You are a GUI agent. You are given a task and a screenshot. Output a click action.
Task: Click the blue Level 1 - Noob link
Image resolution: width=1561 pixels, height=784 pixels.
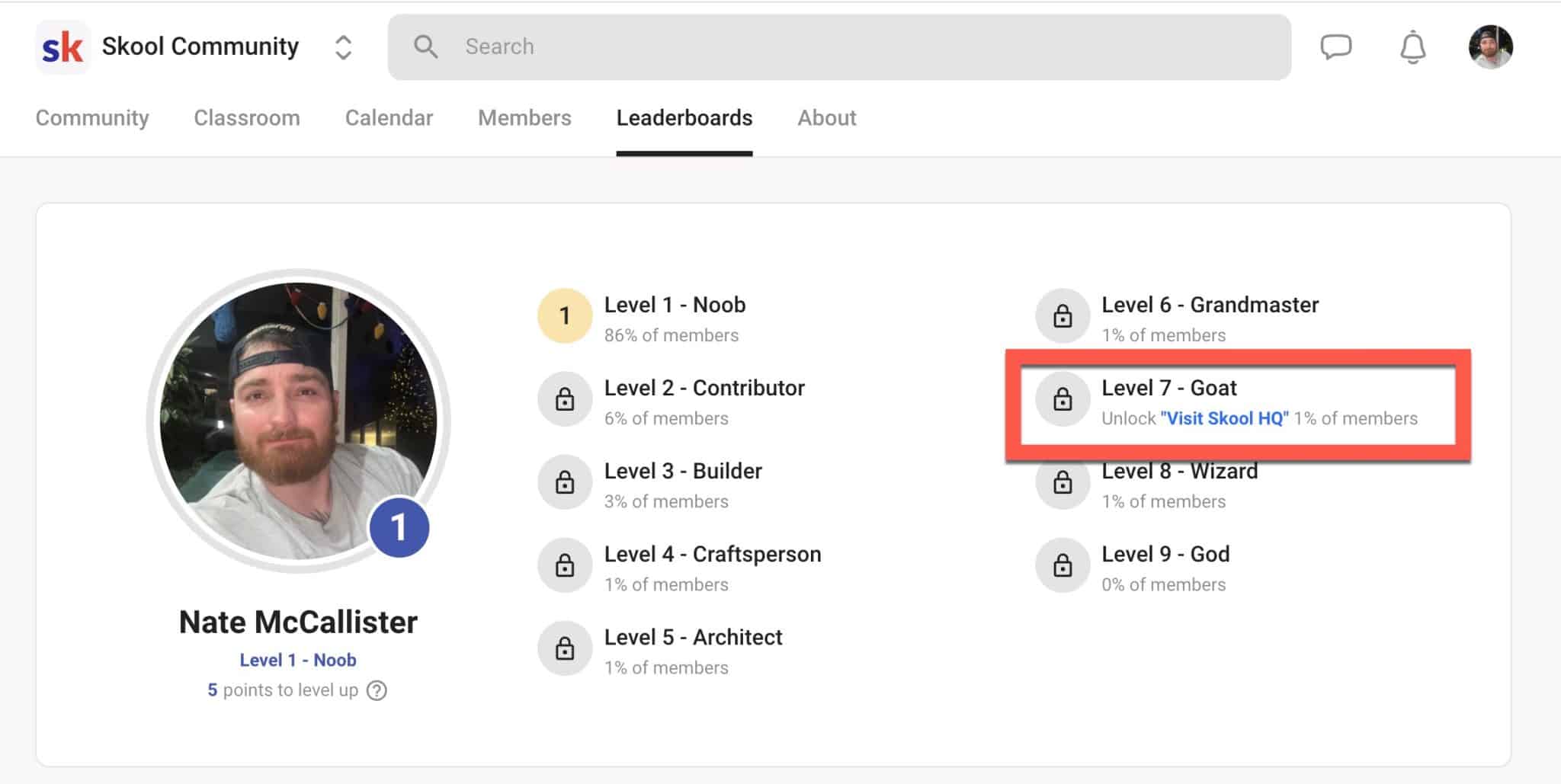coord(298,660)
